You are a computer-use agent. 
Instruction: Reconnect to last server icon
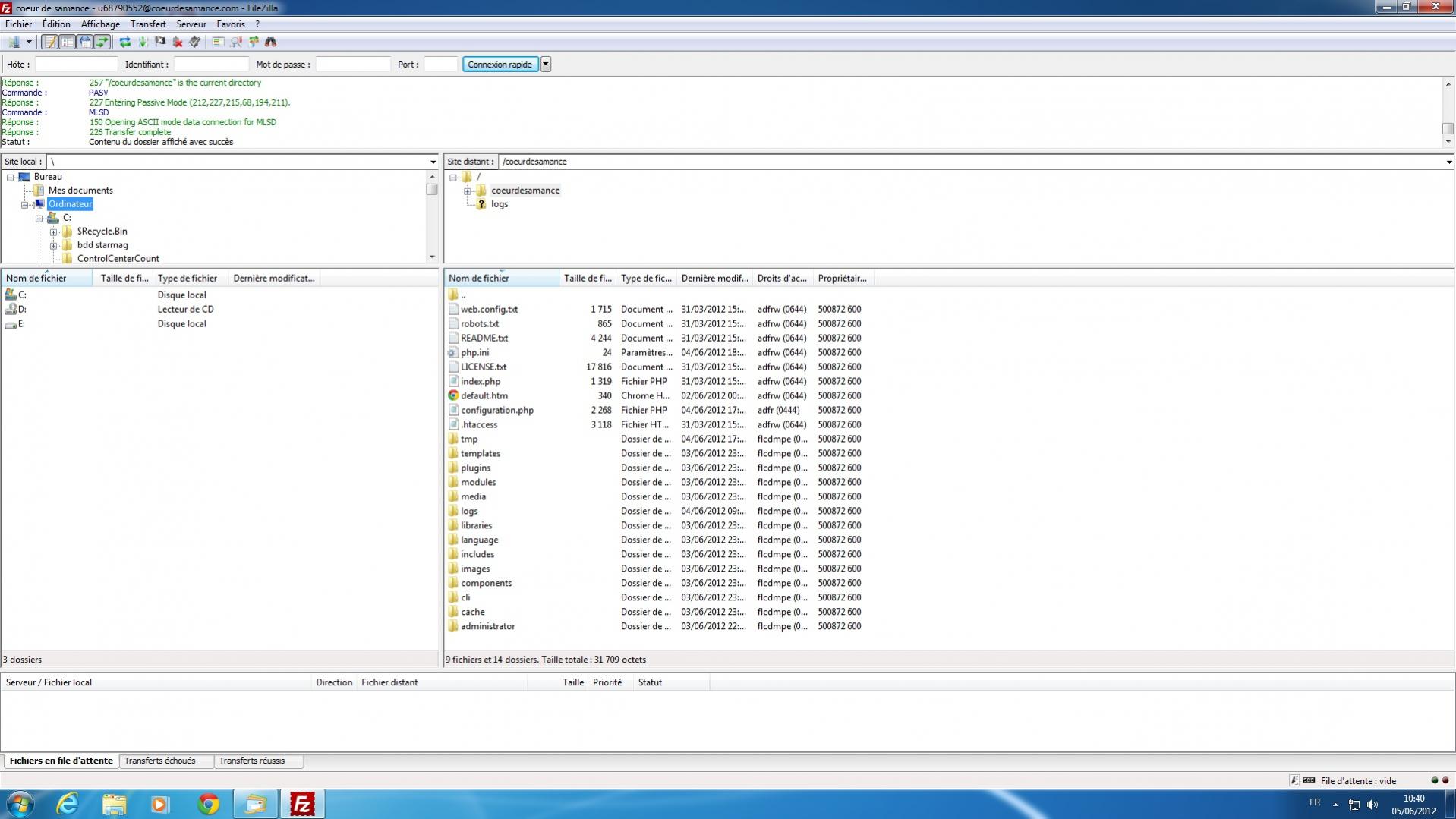point(195,42)
